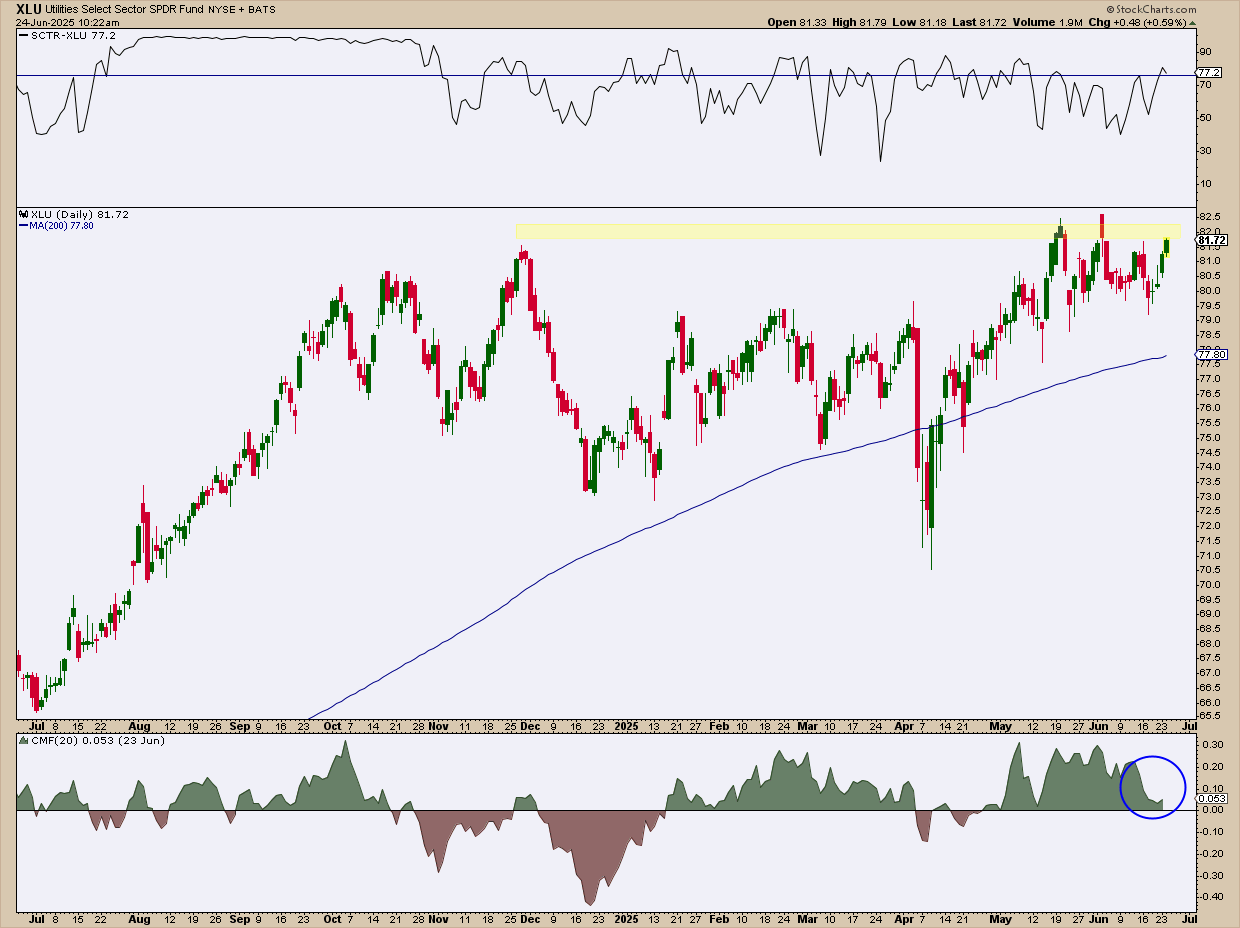Click the 81.72 last price tag
Viewport: 1240px width, 928px height.
1211,240
